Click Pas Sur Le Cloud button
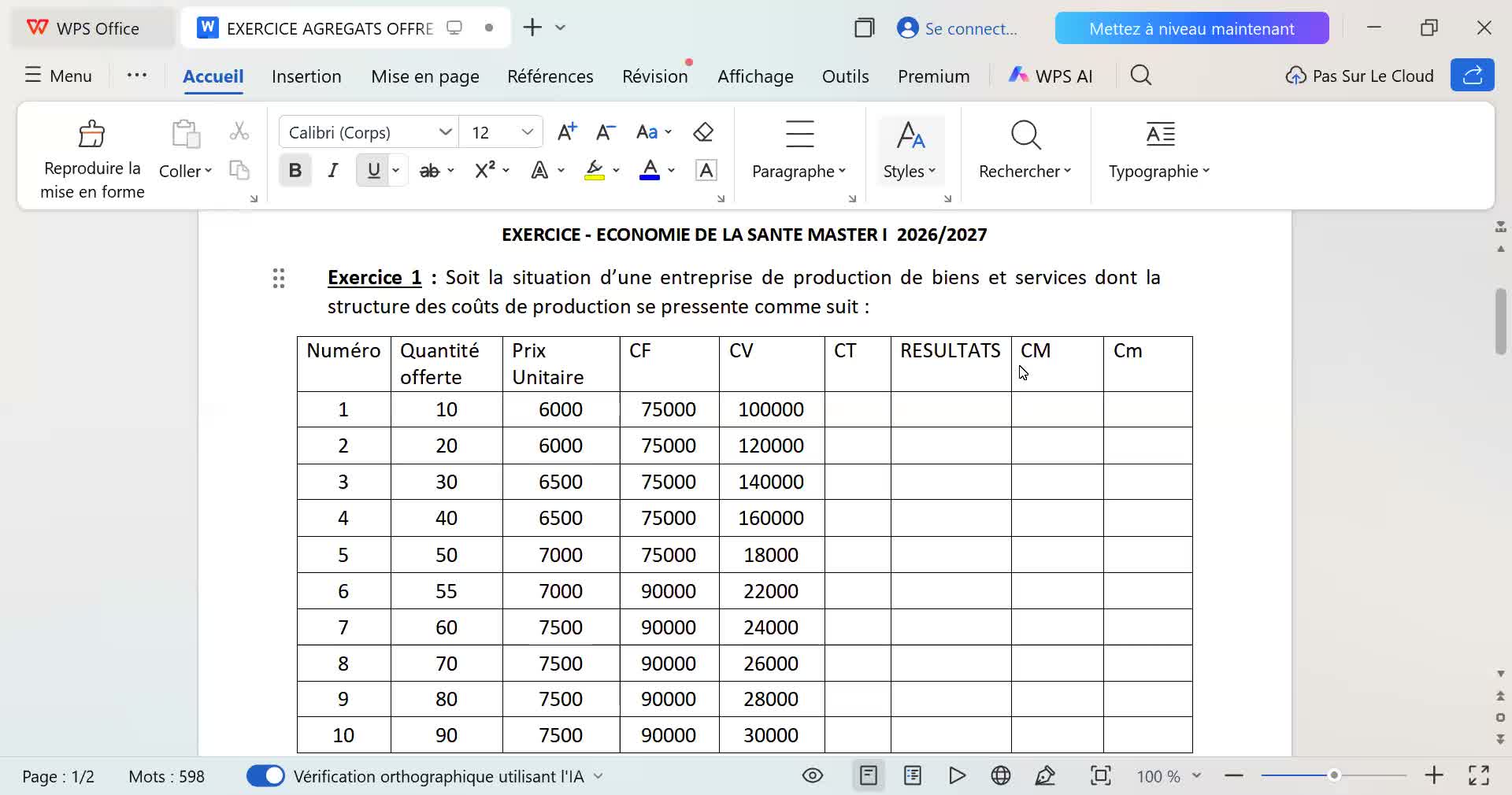 [1360, 76]
